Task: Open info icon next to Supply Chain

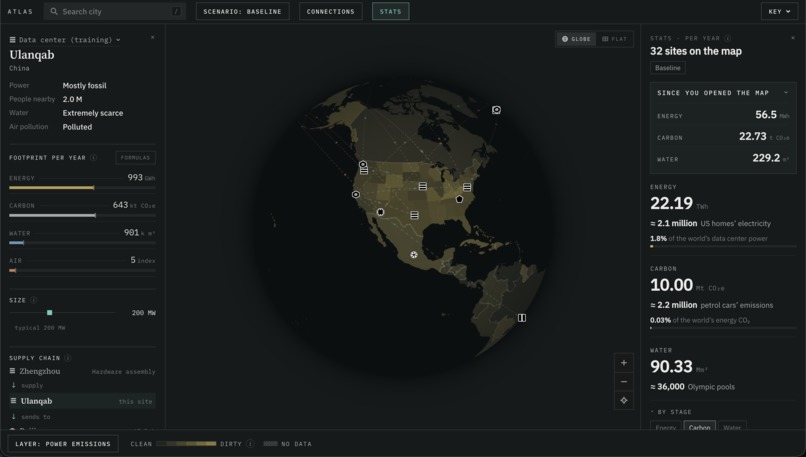Action: (68, 358)
